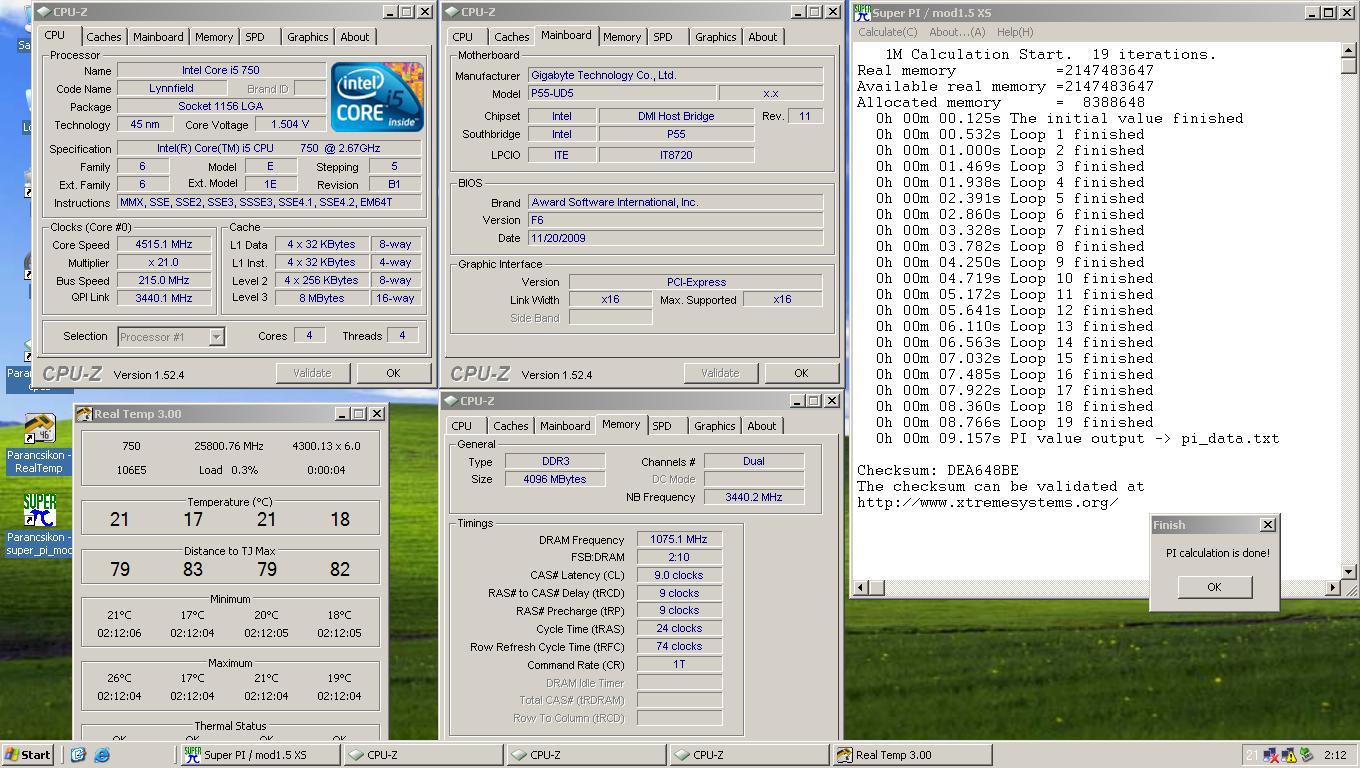Select CPU tab in CPU-Z Mainboard window
Viewport: 1360px width, 768px height.
click(462, 37)
